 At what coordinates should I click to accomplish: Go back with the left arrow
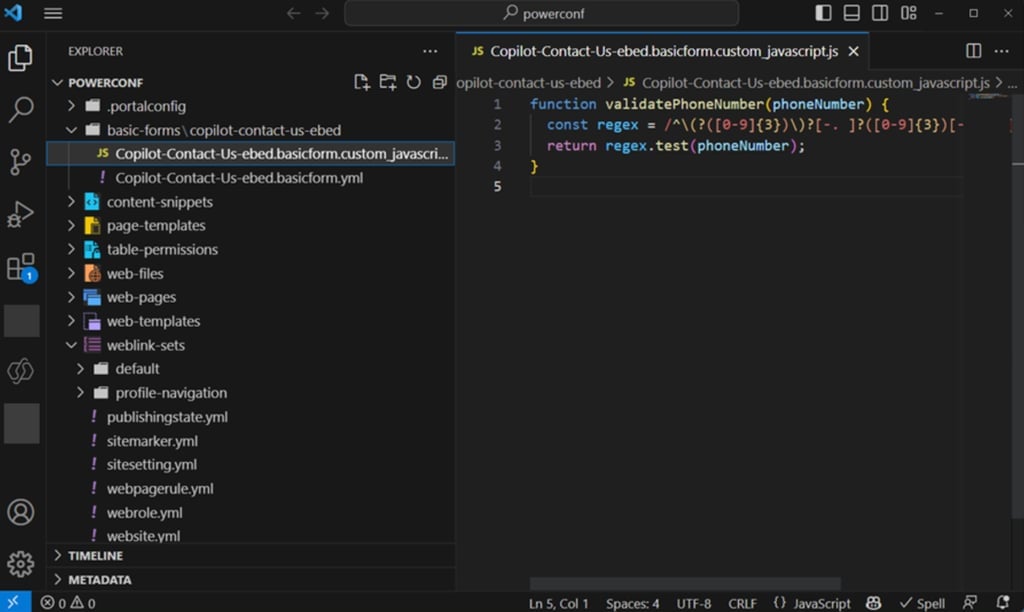coord(293,13)
